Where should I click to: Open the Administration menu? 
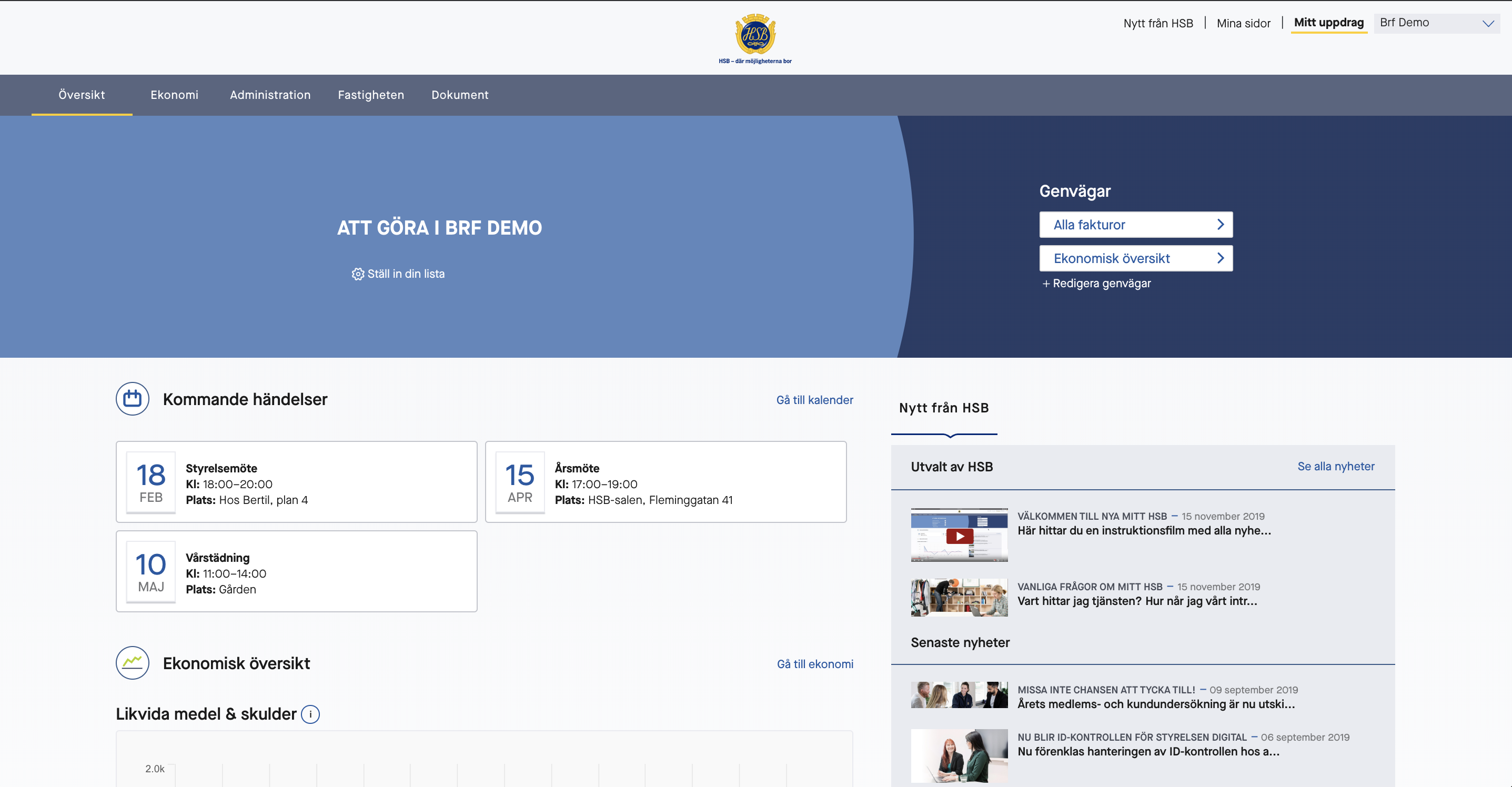coord(270,95)
